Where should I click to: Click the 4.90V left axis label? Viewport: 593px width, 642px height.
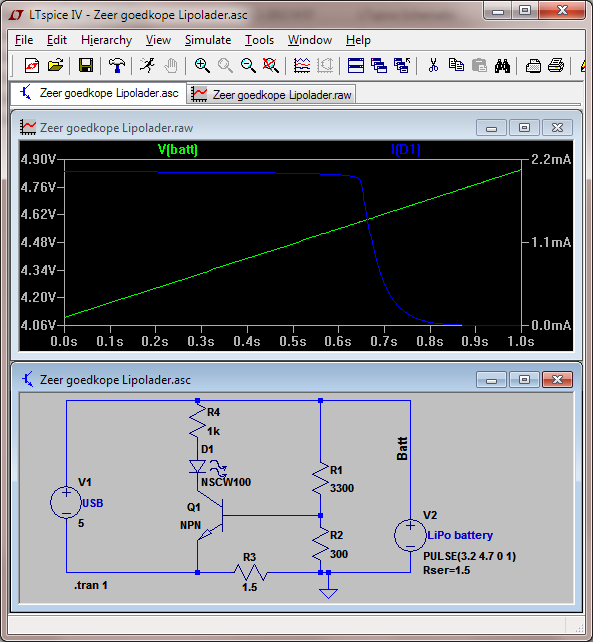tap(38, 159)
